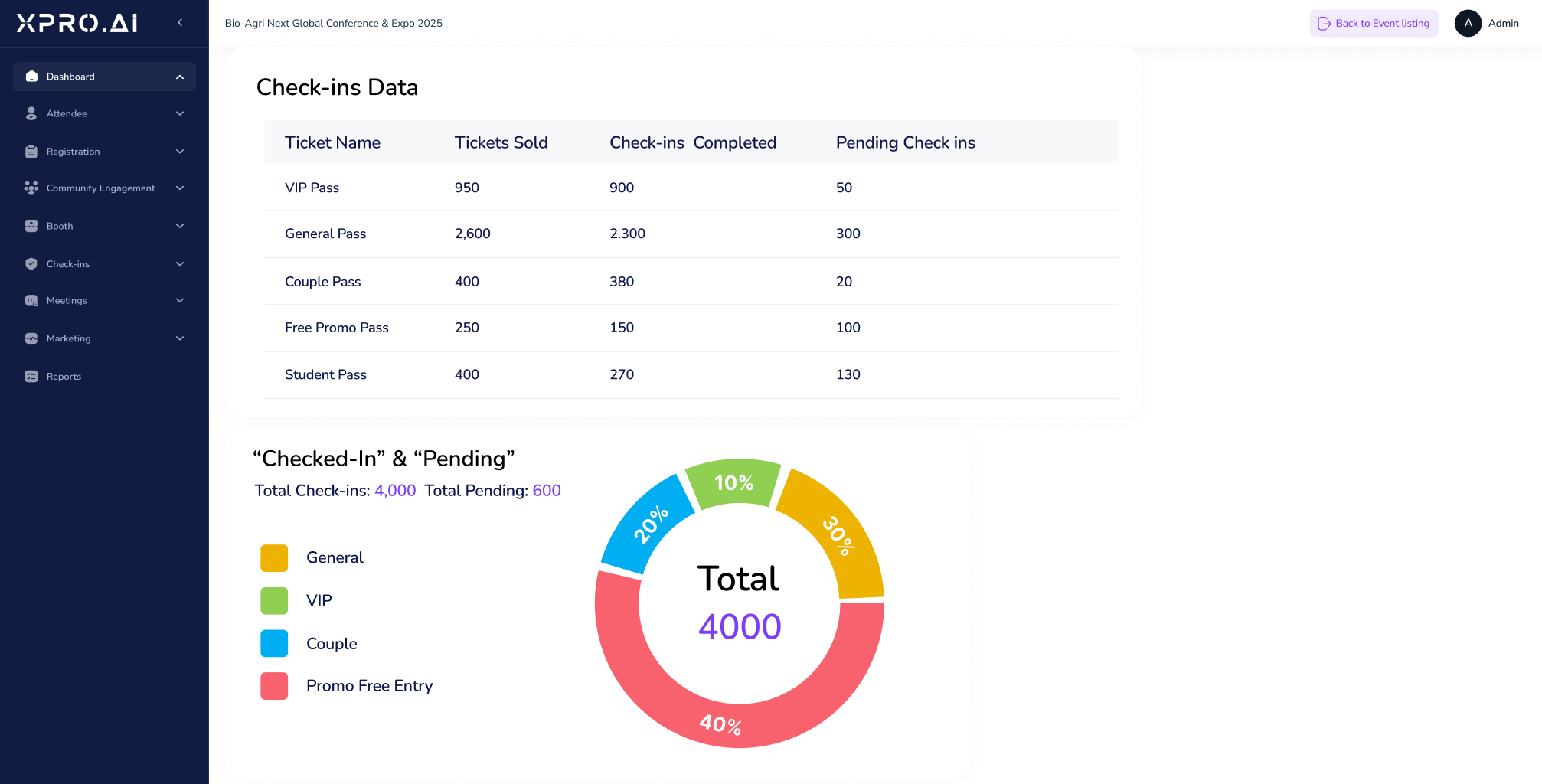This screenshot has height=784, width=1542.
Task: Click the Reports icon in sidebar
Action: (x=31, y=377)
